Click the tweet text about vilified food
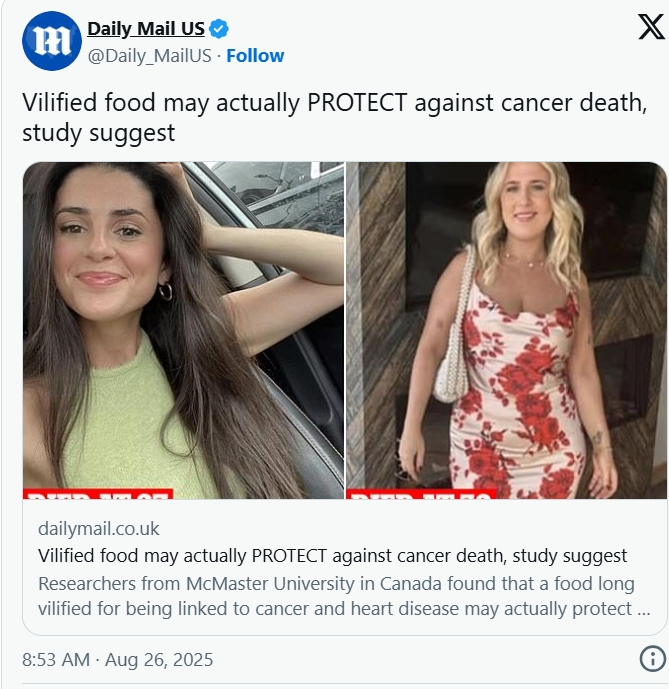Viewport: 669px width, 689px height. [334, 117]
